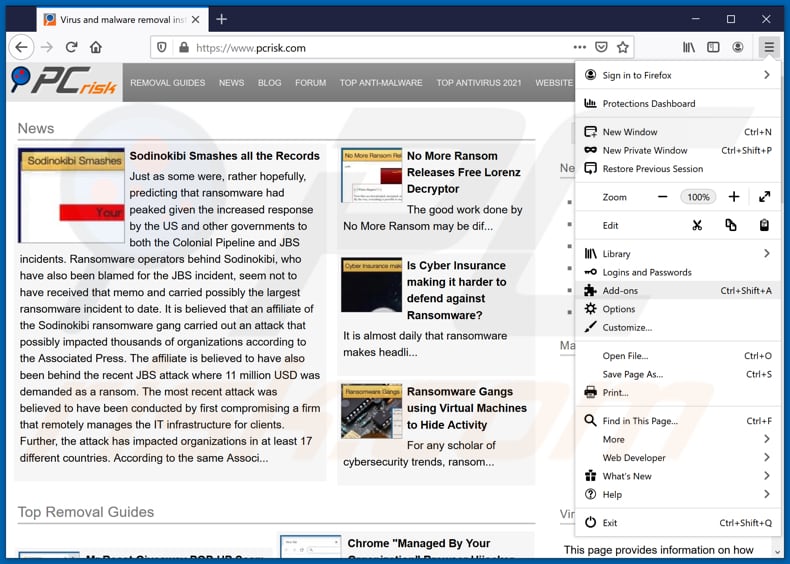790x564 pixels.
Task: Open No More Ransom Lorenz Decryptor article
Action: 464,172
